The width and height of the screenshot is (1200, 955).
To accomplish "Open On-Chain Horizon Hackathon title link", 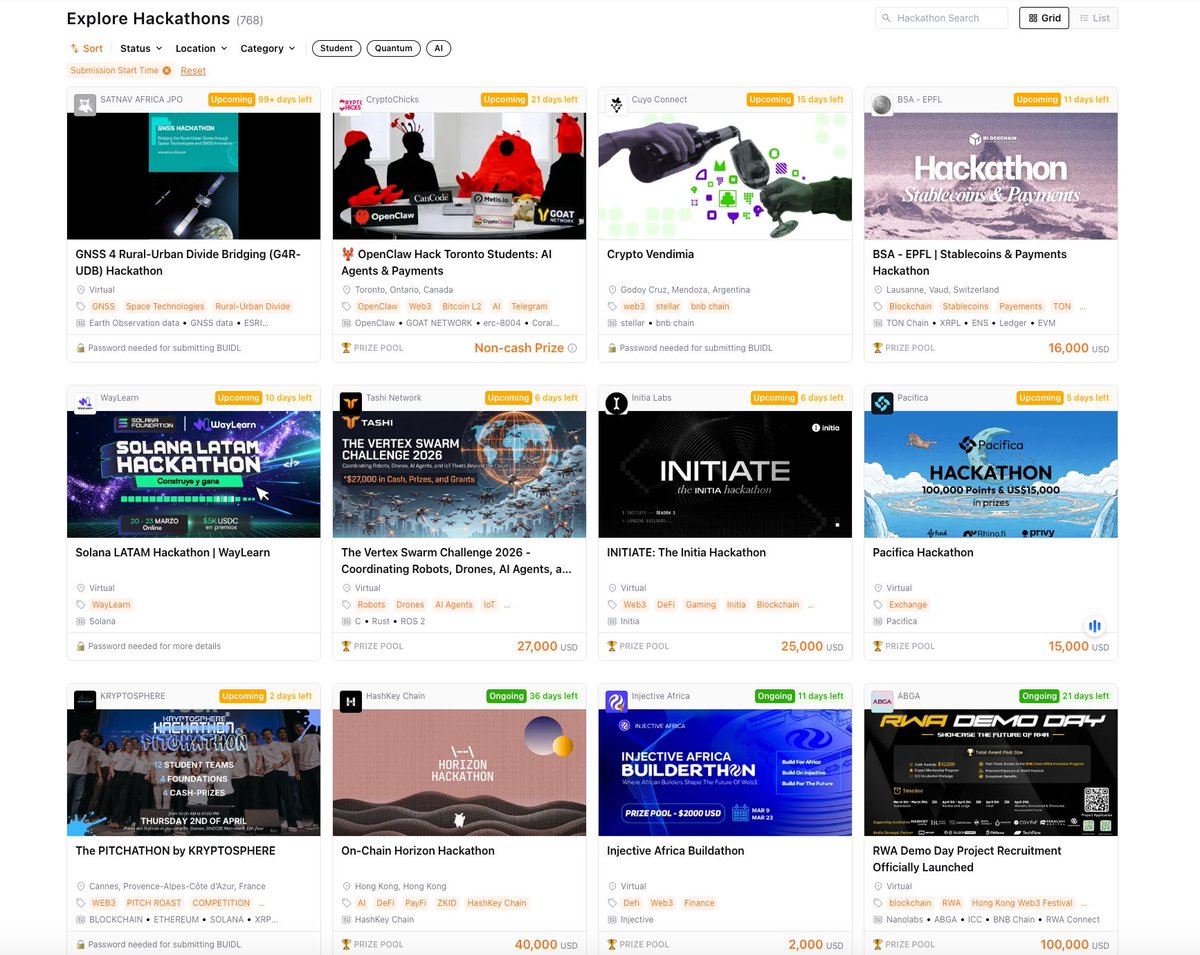I will 418,851.
